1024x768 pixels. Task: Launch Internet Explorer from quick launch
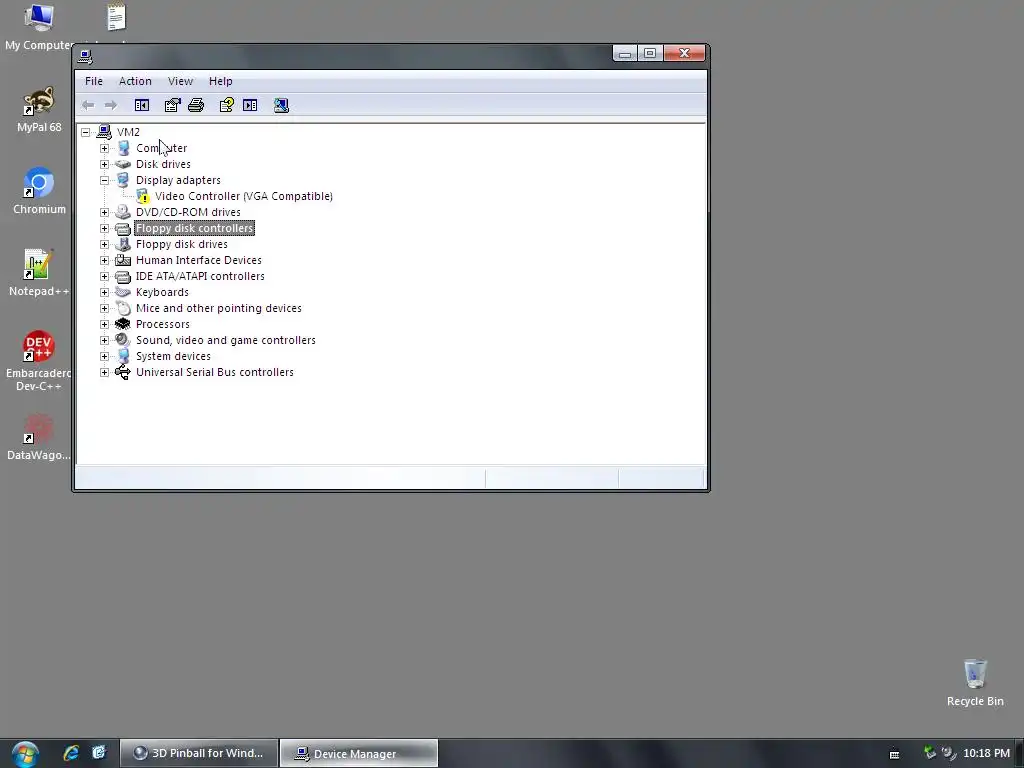[x=71, y=753]
